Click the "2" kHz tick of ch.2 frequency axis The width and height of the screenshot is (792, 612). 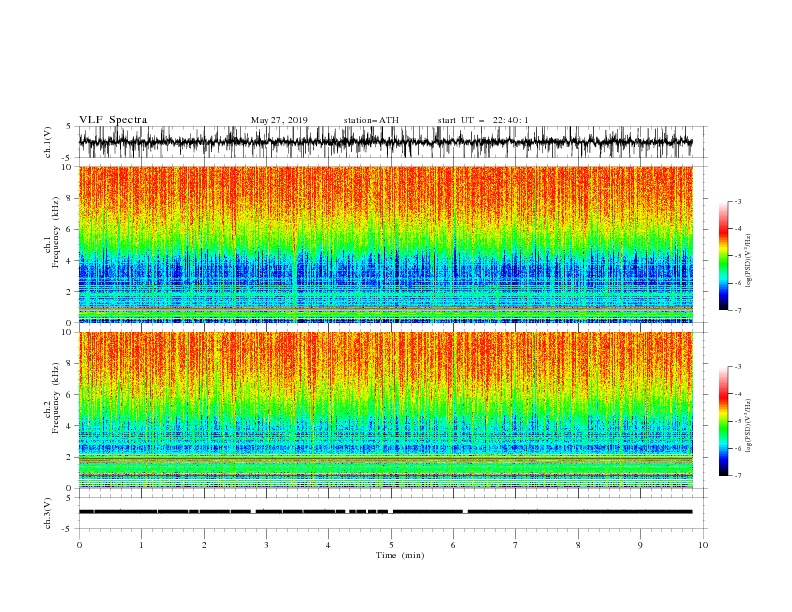click(69, 457)
